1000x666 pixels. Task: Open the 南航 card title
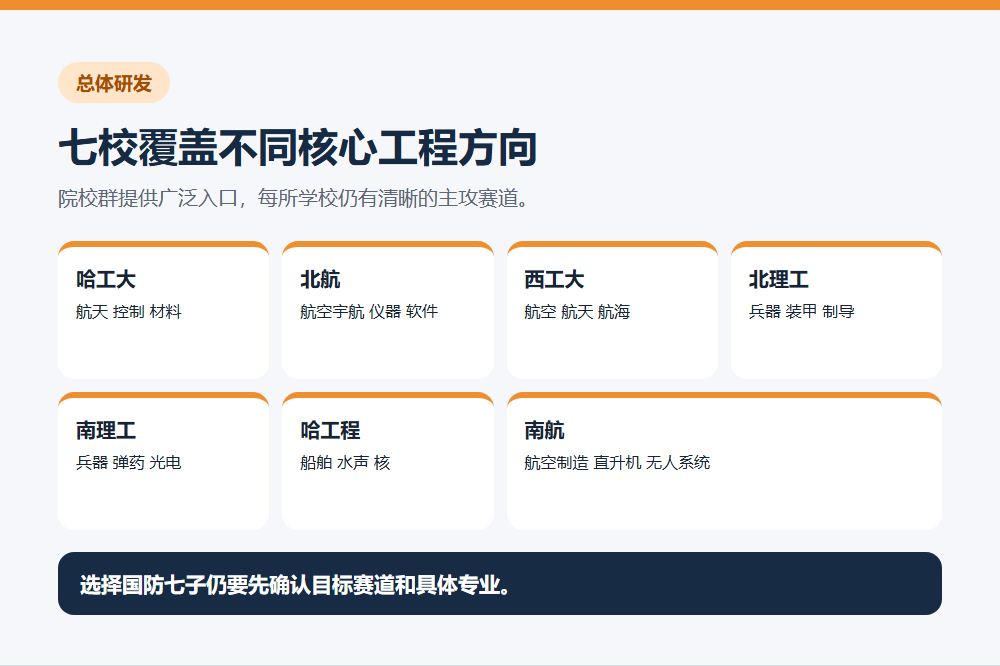[x=544, y=431]
